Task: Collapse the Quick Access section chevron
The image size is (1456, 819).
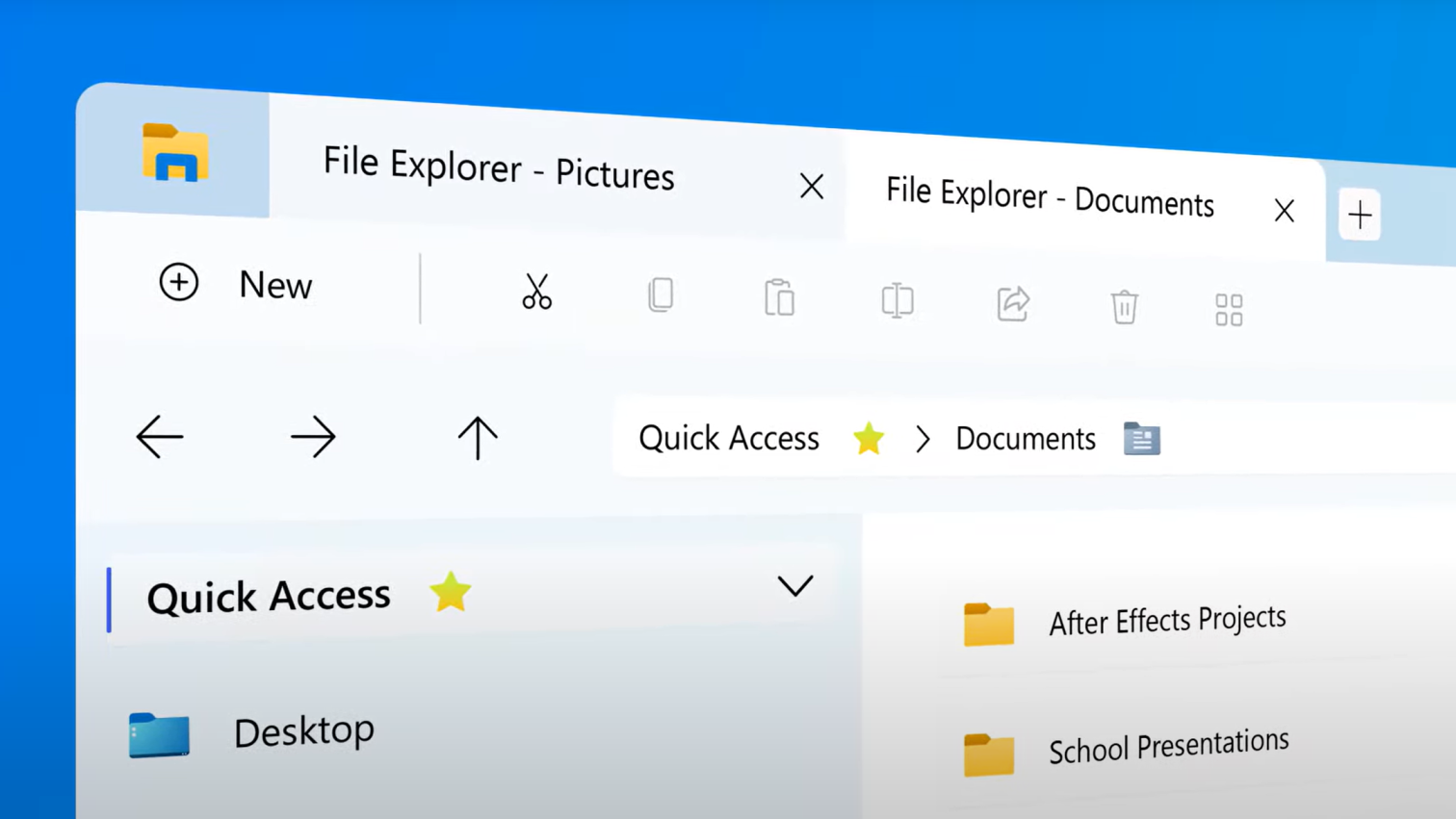Action: point(795,585)
